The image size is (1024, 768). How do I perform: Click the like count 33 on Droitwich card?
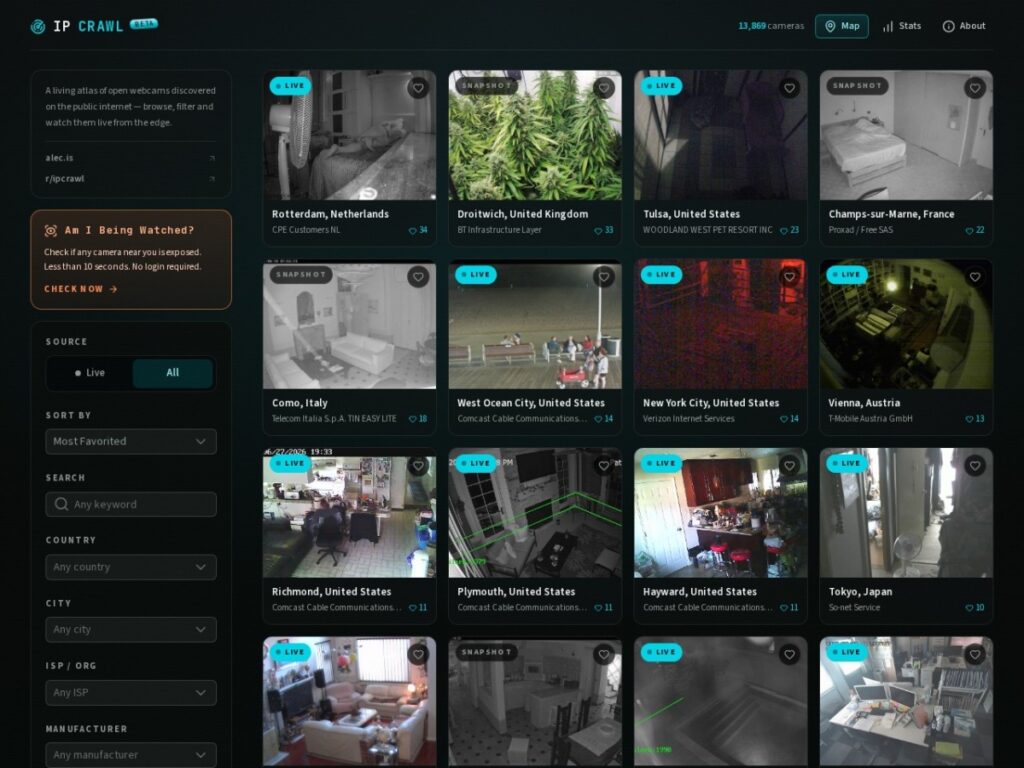point(603,230)
